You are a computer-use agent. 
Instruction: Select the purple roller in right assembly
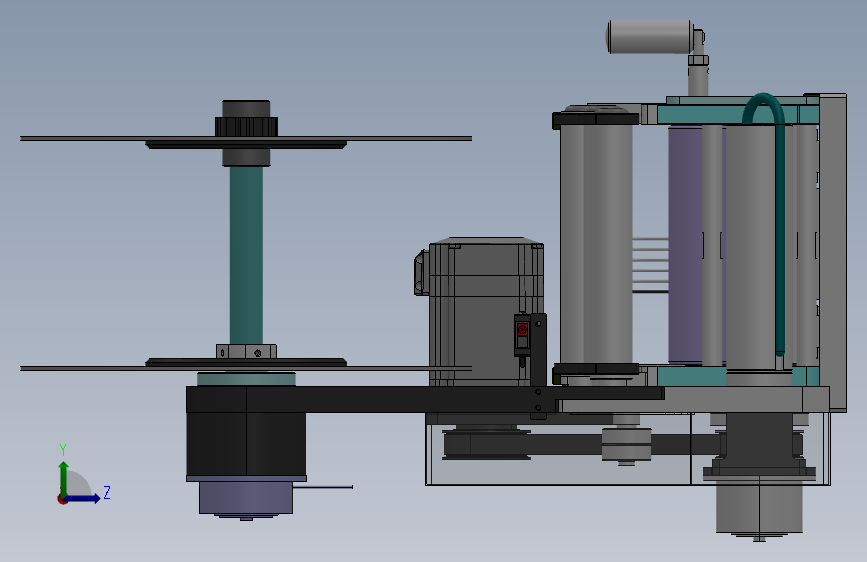[685, 244]
